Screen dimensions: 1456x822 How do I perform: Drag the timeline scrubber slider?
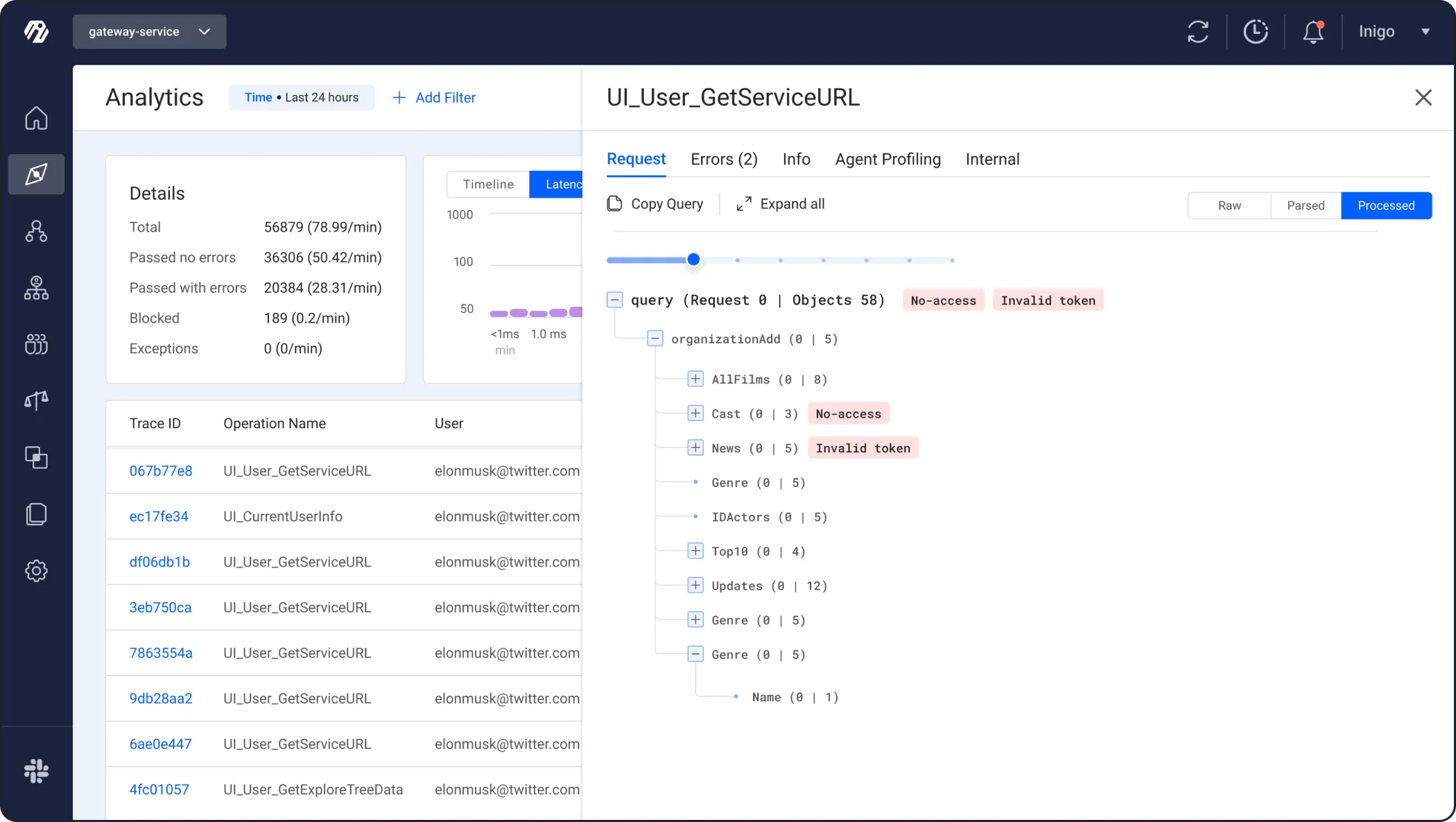pos(693,260)
